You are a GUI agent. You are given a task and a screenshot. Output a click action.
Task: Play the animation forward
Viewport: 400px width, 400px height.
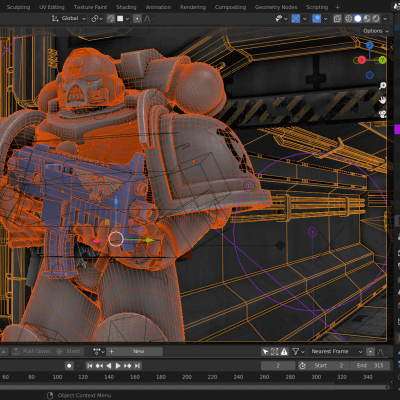tap(118, 366)
